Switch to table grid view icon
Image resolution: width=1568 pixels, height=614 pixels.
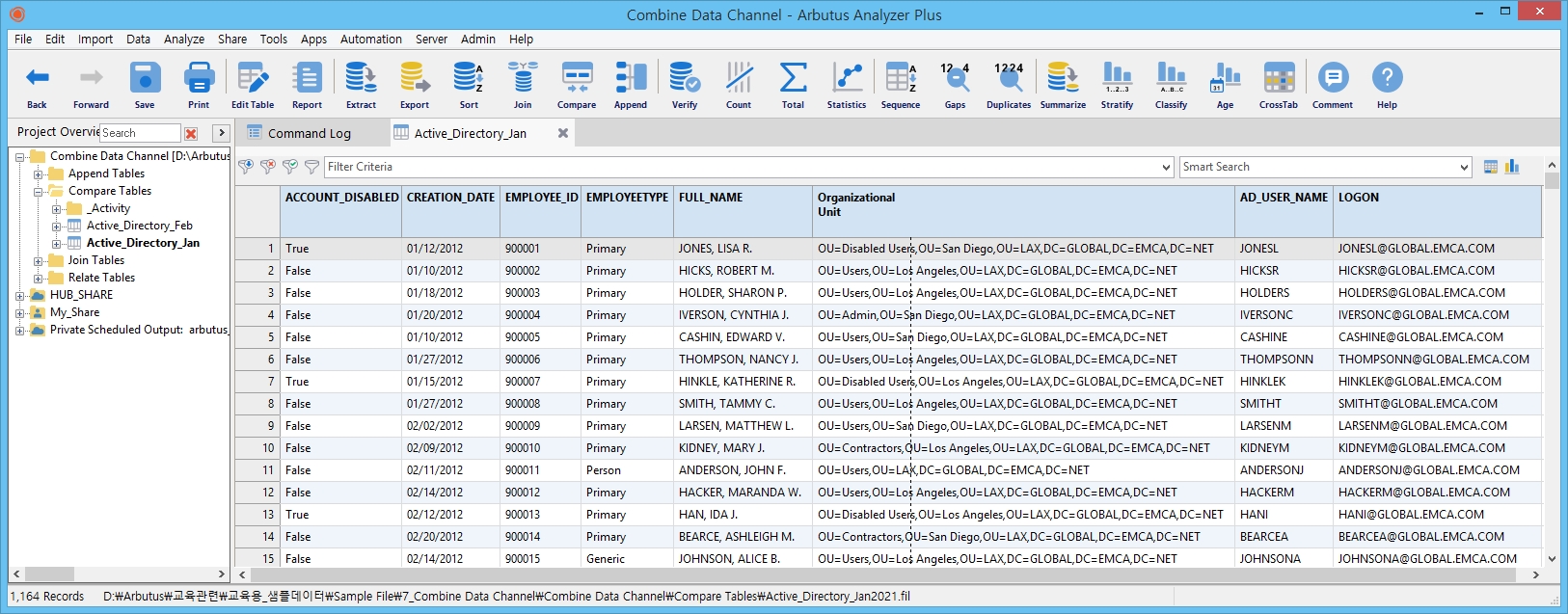1491,167
